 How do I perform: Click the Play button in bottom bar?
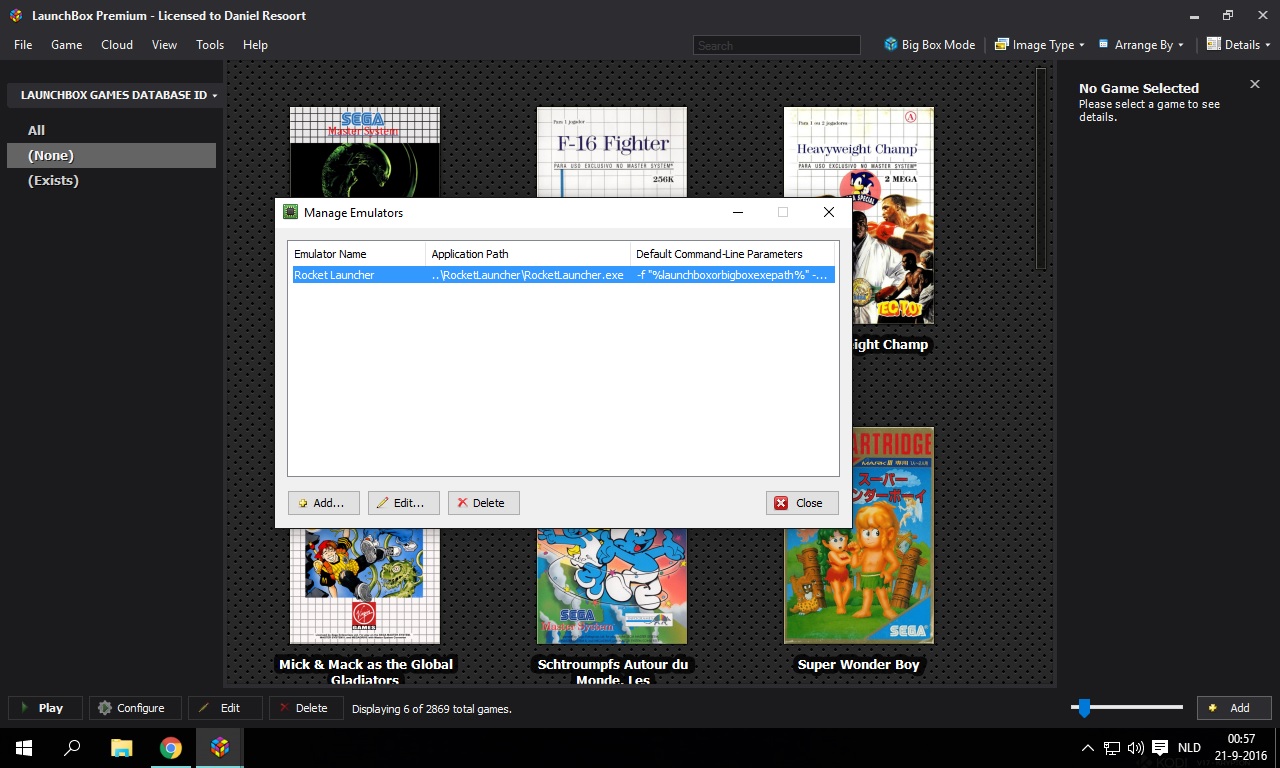coord(45,708)
